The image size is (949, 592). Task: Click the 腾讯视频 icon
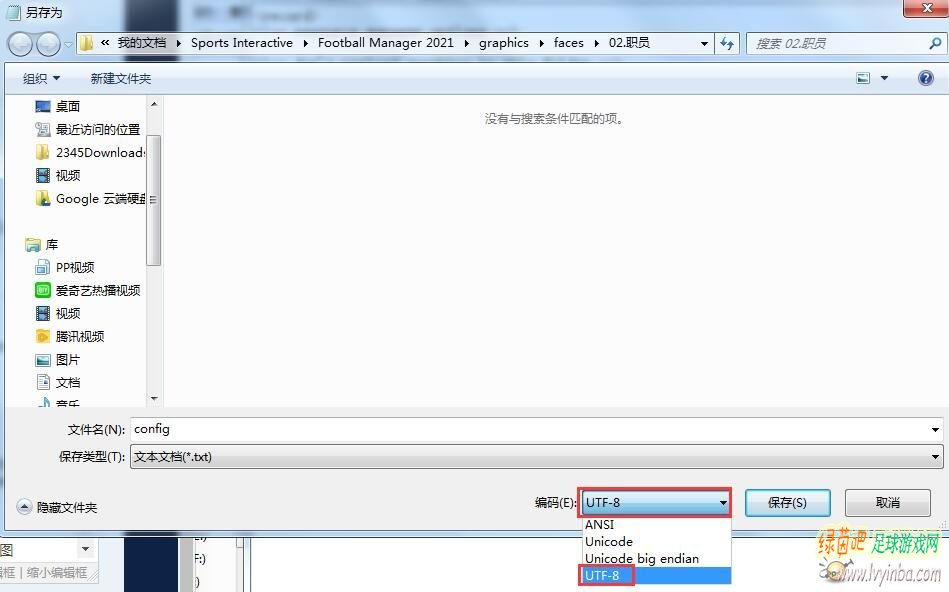(x=43, y=337)
